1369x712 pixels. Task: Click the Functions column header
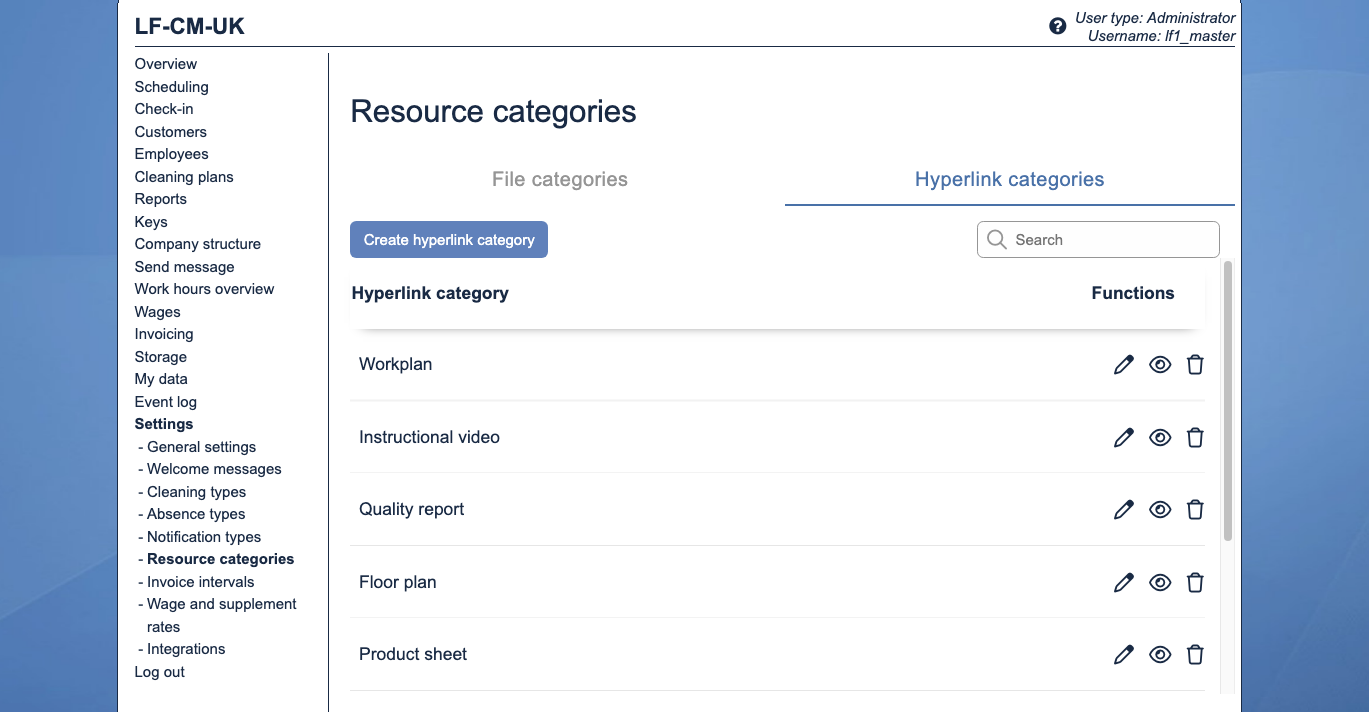(1133, 294)
